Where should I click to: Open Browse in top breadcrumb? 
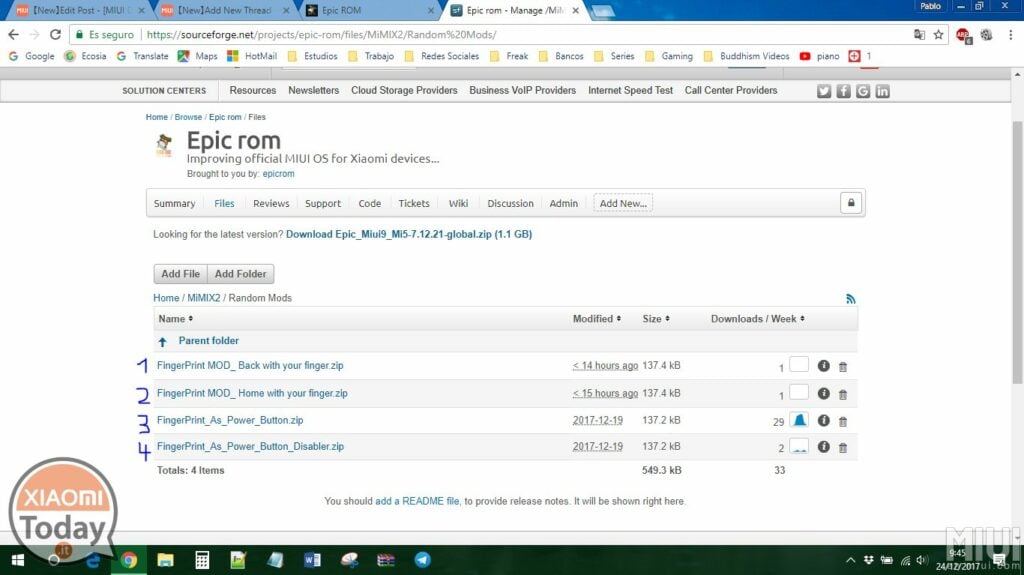[188, 117]
